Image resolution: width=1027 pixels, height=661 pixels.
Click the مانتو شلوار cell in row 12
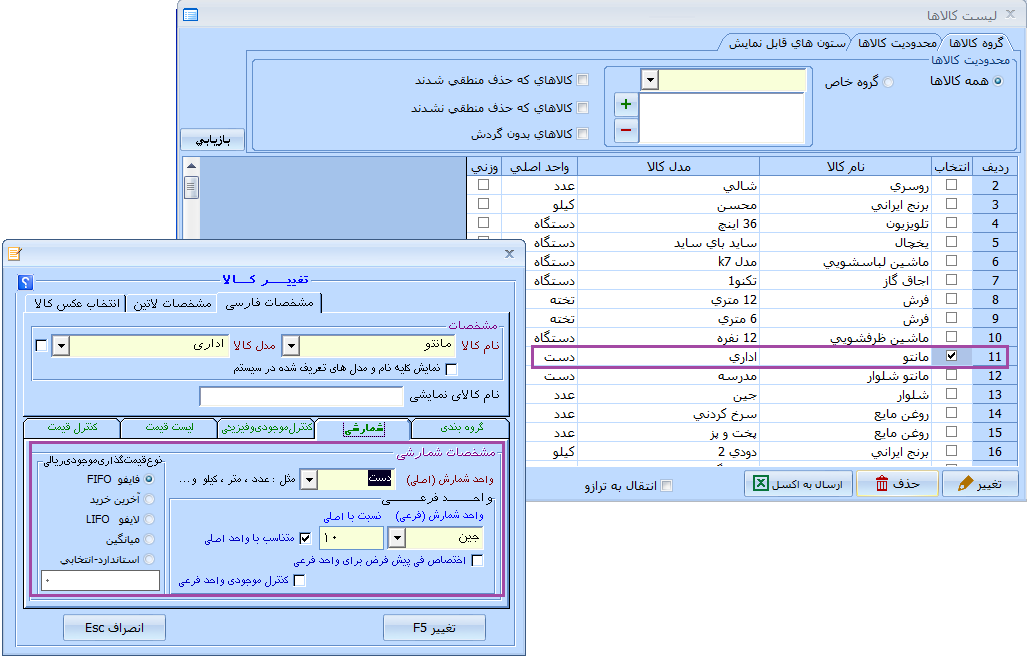(846, 376)
